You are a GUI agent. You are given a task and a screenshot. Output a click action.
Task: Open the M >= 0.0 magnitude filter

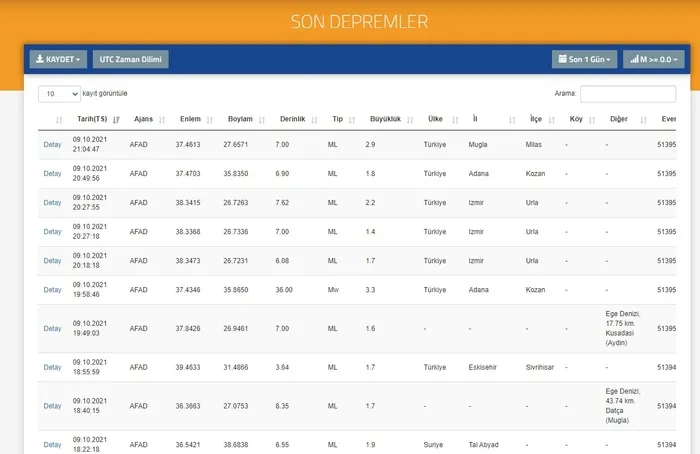[x=653, y=59]
